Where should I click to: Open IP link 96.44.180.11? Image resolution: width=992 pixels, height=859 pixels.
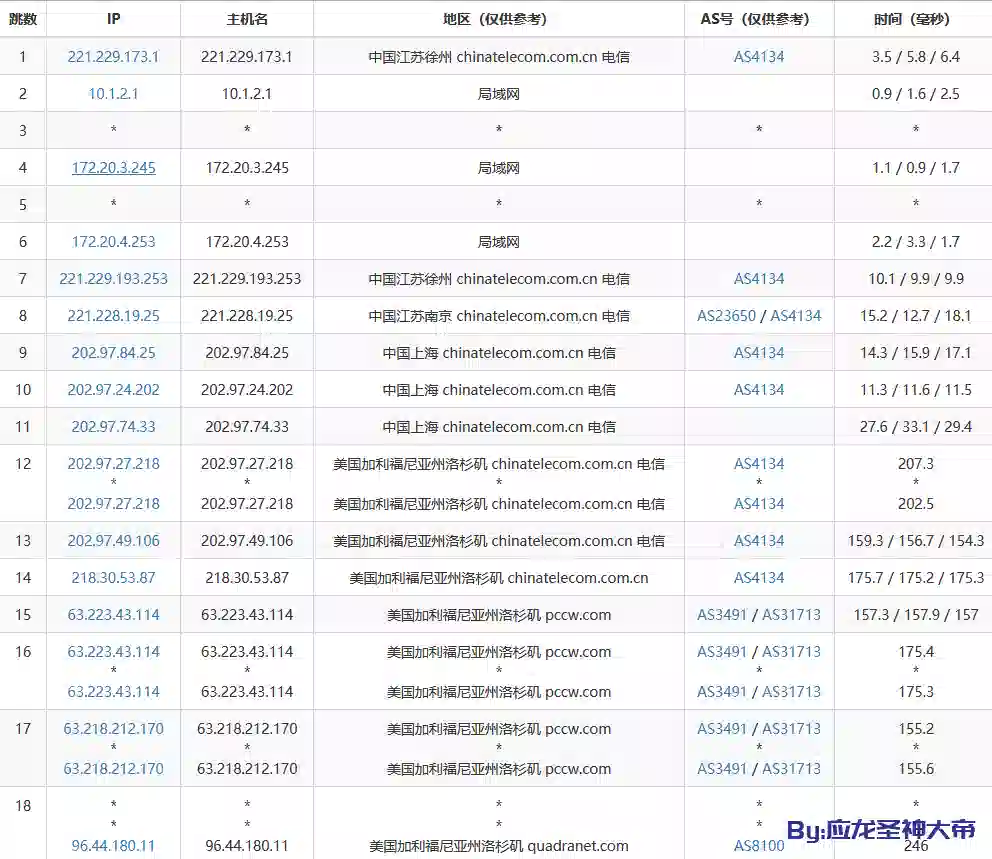(113, 846)
